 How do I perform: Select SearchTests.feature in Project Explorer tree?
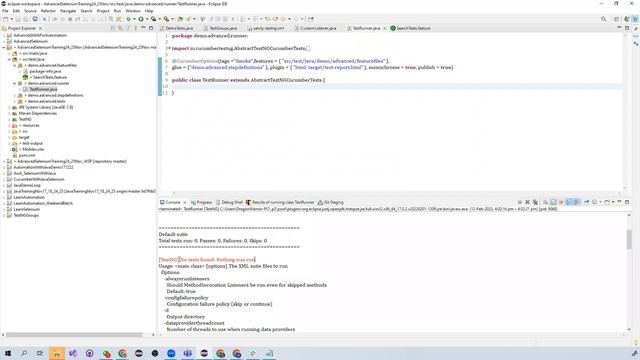point(49,77)
